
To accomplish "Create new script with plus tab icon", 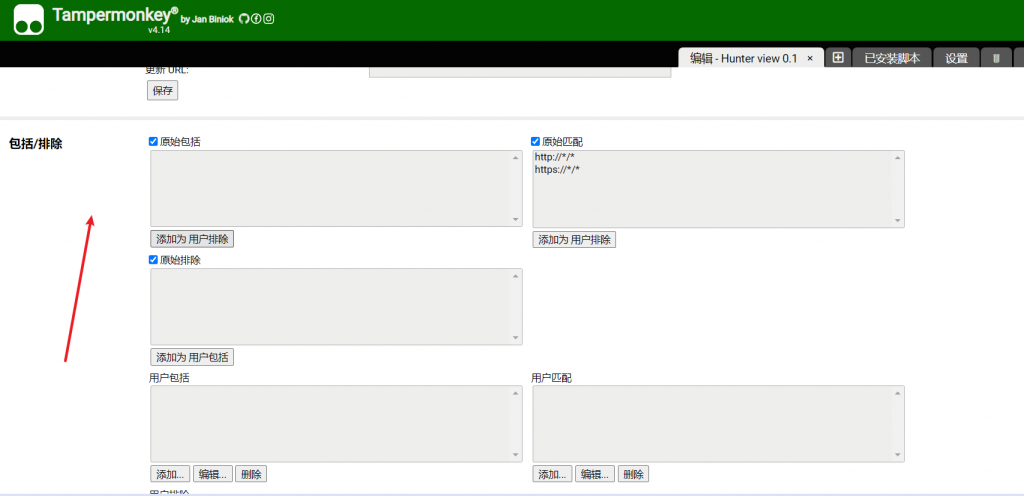I will (839, 57).
